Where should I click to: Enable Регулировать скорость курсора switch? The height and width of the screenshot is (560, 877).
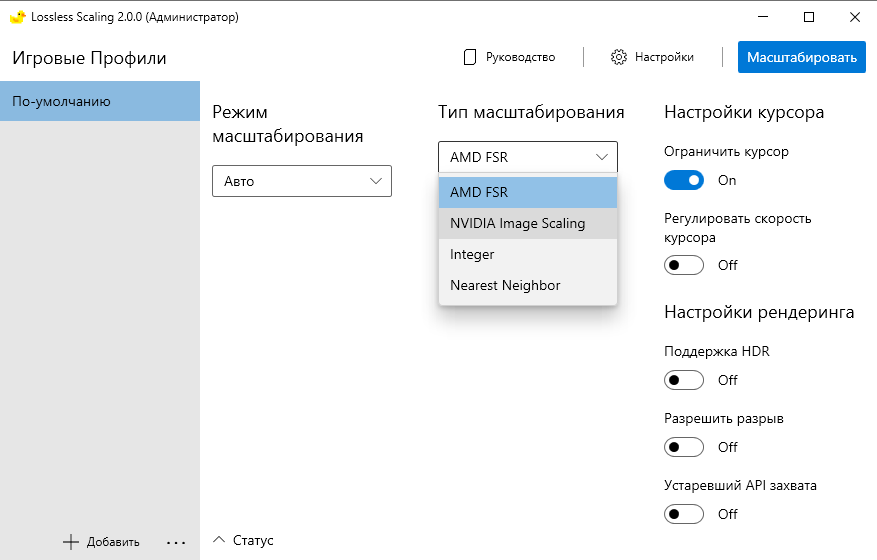click(x=685, y=265)
